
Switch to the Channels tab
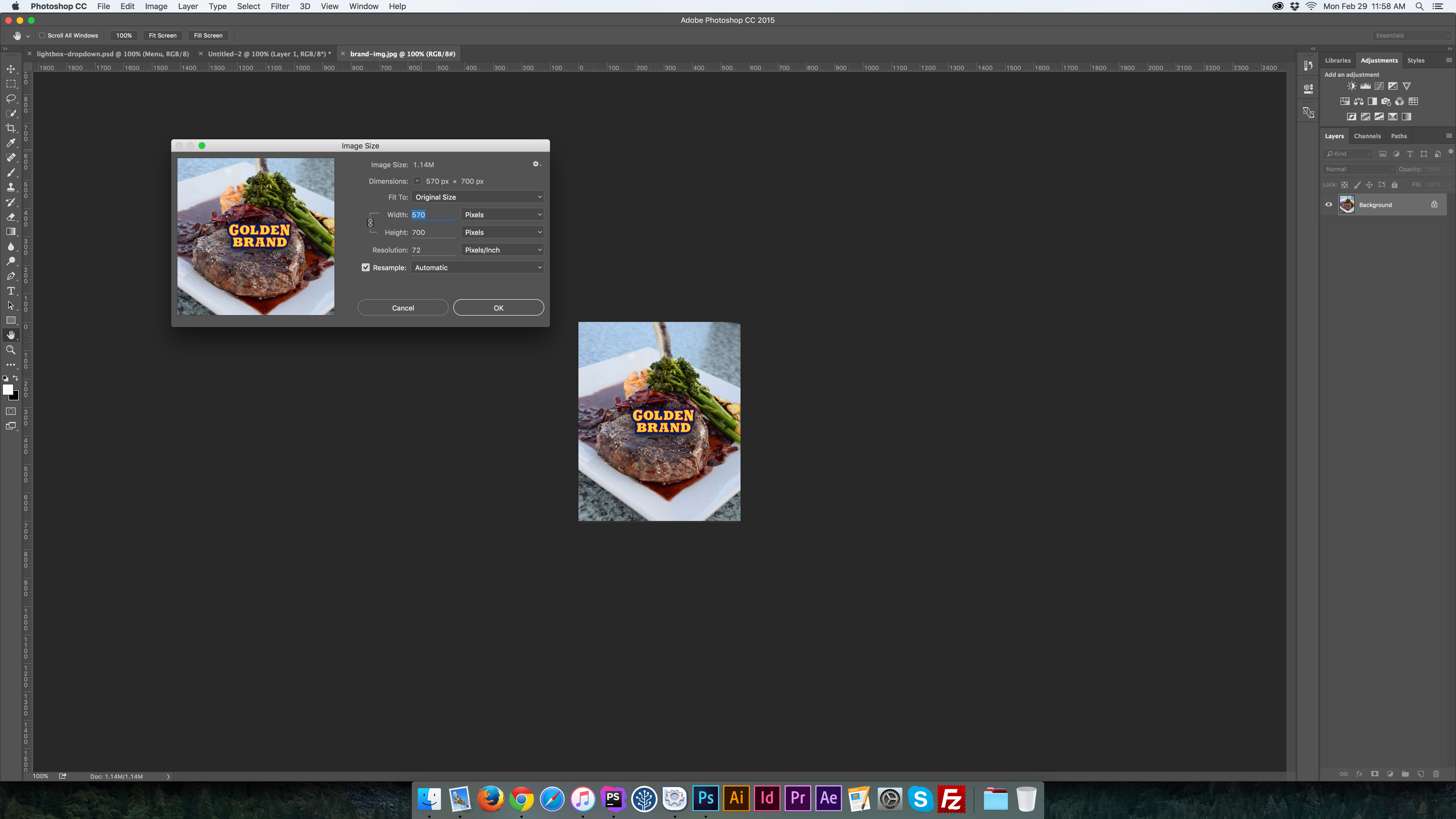1367,136
